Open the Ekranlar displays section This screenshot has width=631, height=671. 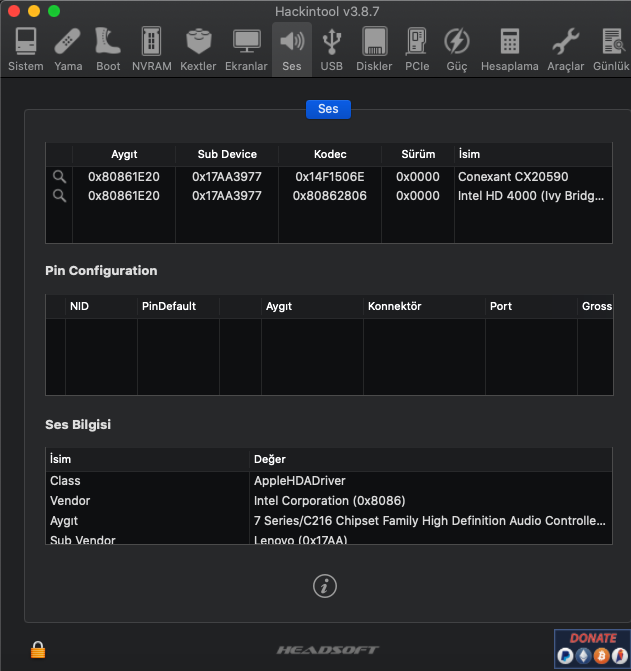pyautogui.click(x=246, y=49)
